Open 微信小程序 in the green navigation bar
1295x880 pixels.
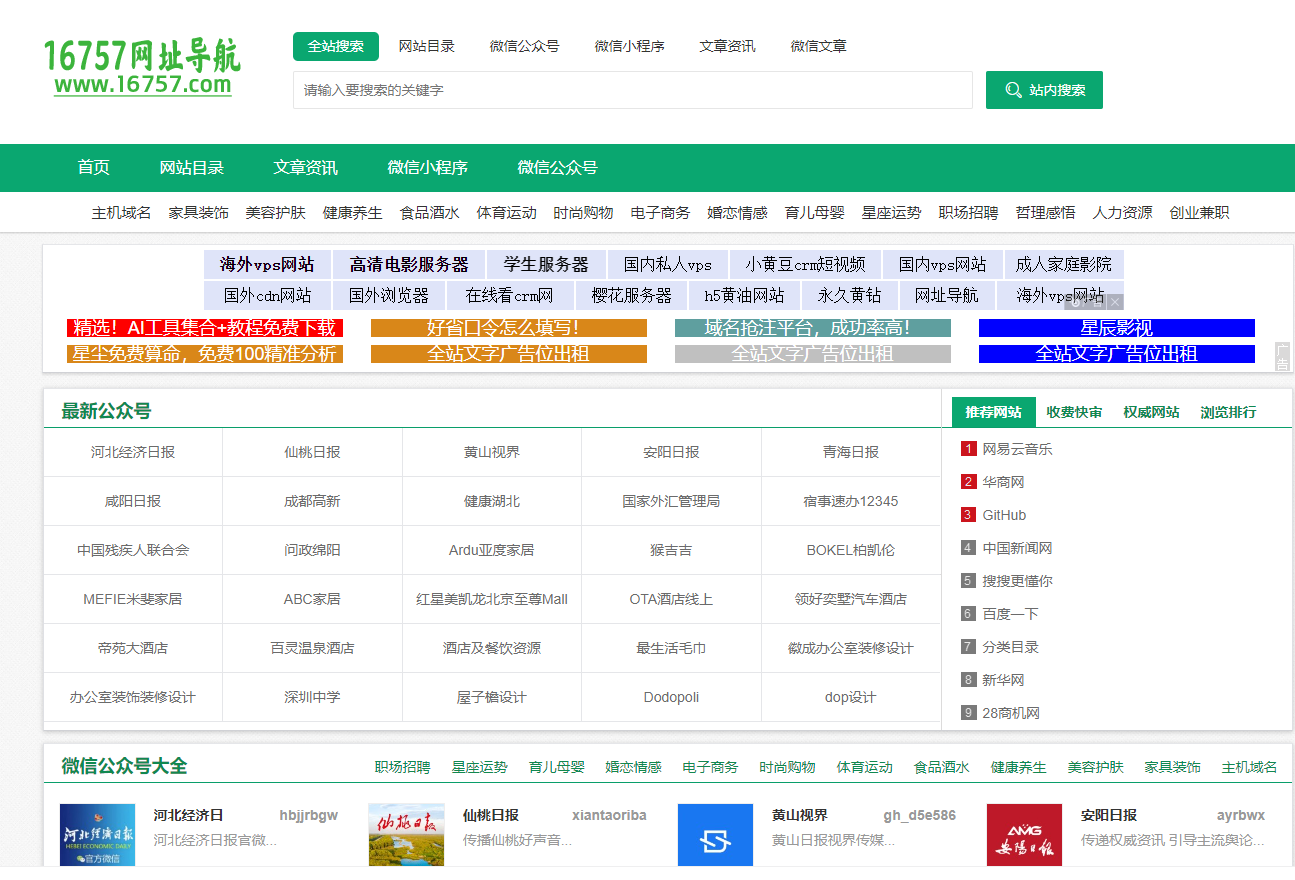(x=428, y=168)
